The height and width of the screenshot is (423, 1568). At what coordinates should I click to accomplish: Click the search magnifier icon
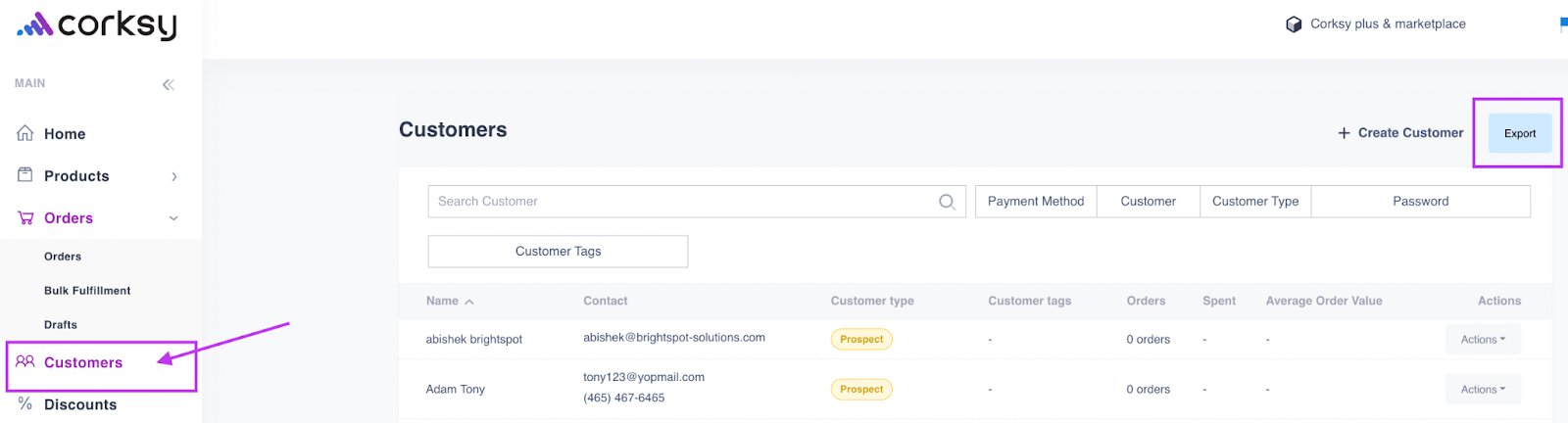[x=947, y=202]
